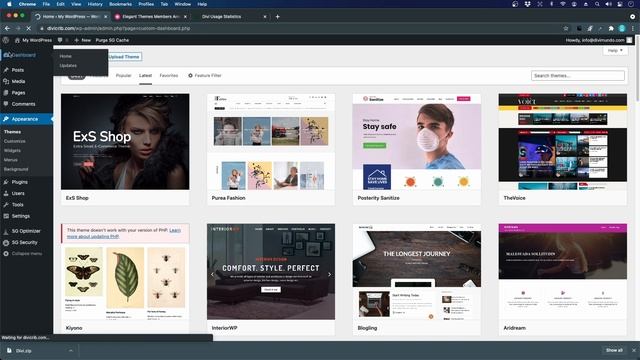The height and width of the screenshot is (360, 640).
Task: Open the Chrome three-dot menu
Action: [633, 28]
